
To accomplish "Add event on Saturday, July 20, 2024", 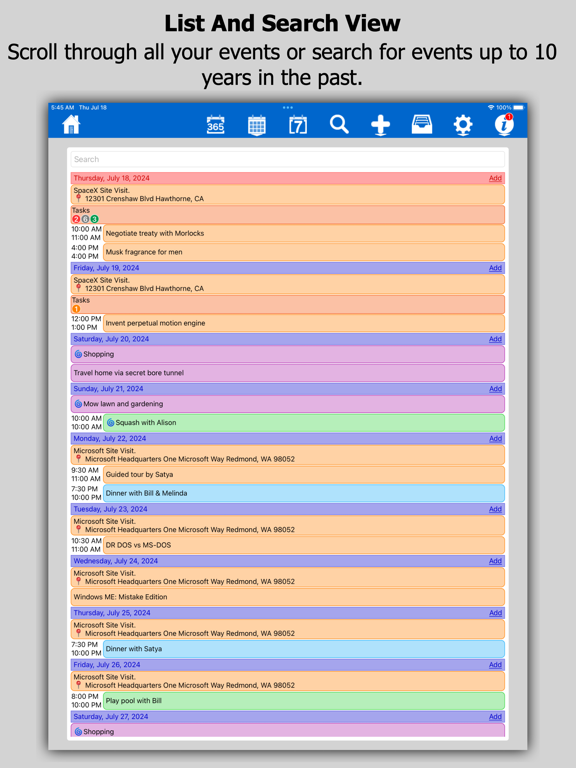I will pos(495,339).
